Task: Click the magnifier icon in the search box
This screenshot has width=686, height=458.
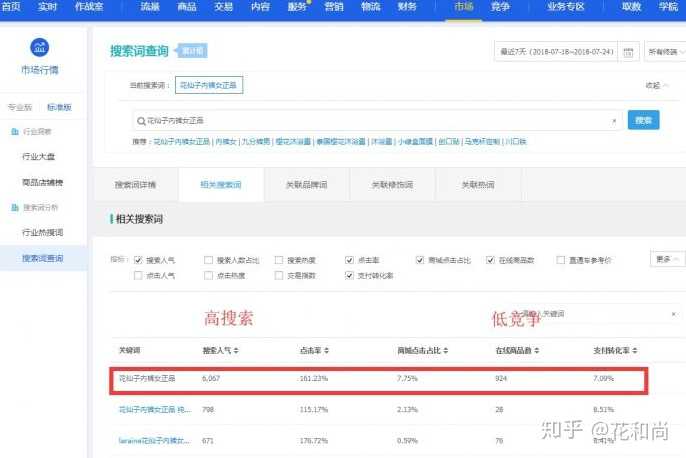Action: click(x=141, y=120)
